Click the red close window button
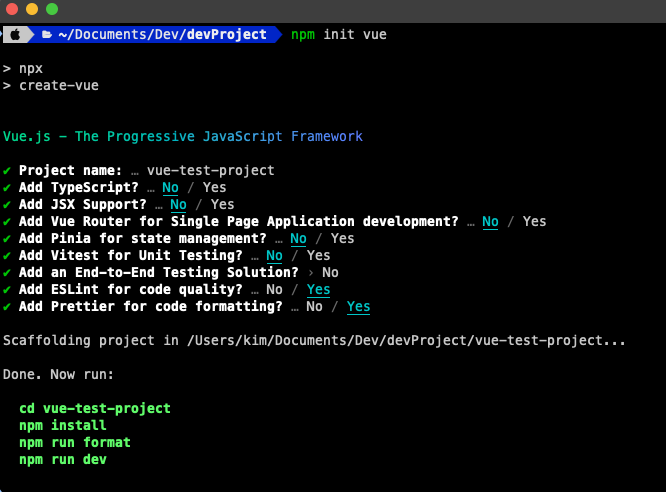666x492 pixels. click(12, 9)
